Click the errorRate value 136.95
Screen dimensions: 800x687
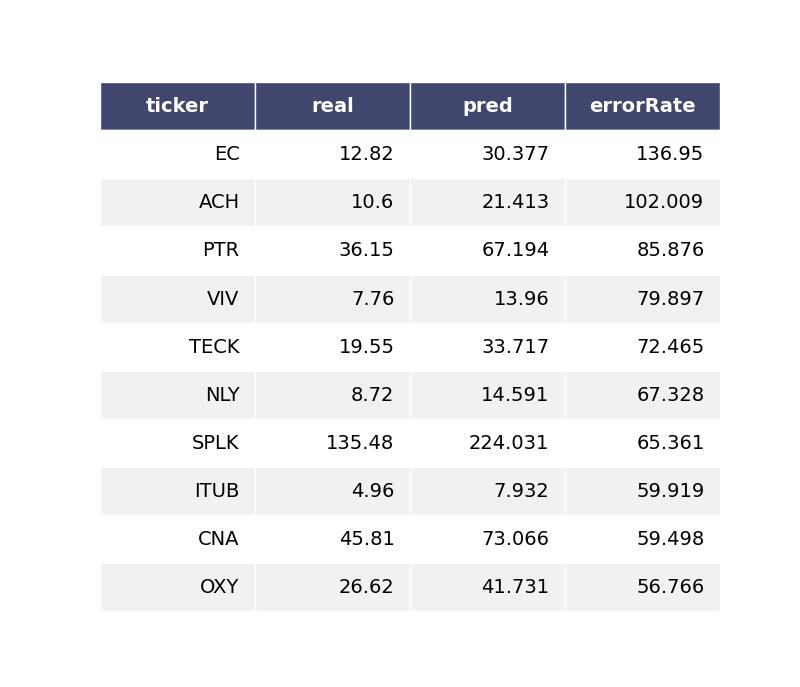(670, 154)
